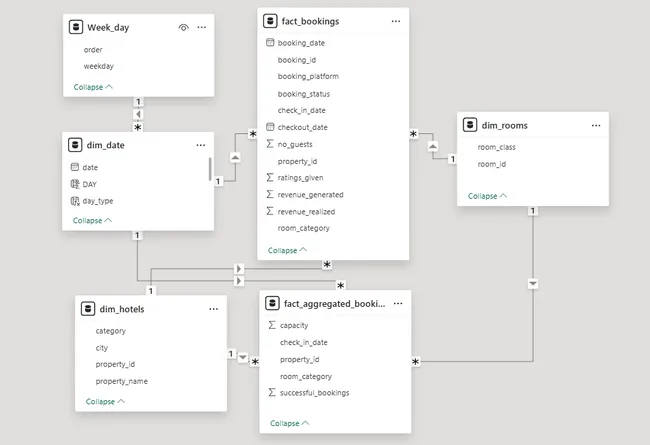Collapse the dim_date table

click(92, 220)
